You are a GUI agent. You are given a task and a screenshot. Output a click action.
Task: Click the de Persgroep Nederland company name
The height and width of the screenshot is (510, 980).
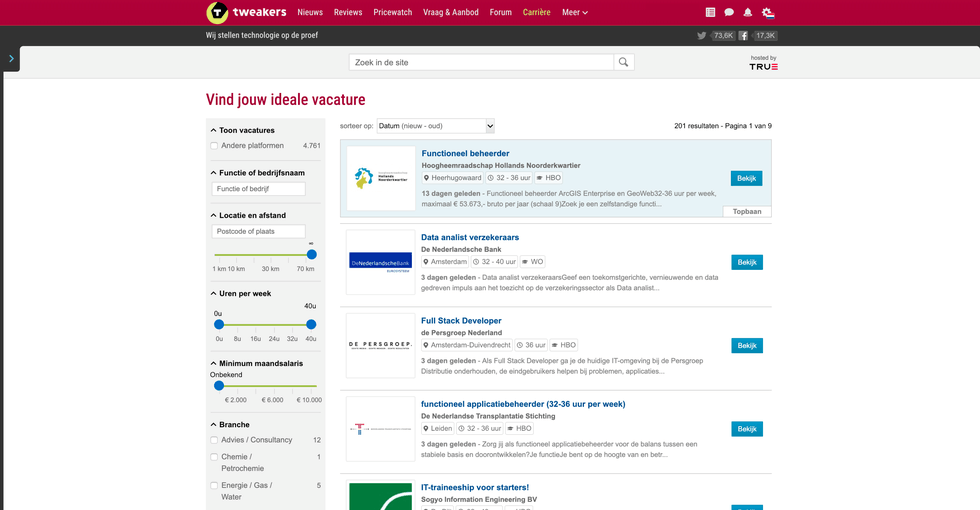pos(461,332)
